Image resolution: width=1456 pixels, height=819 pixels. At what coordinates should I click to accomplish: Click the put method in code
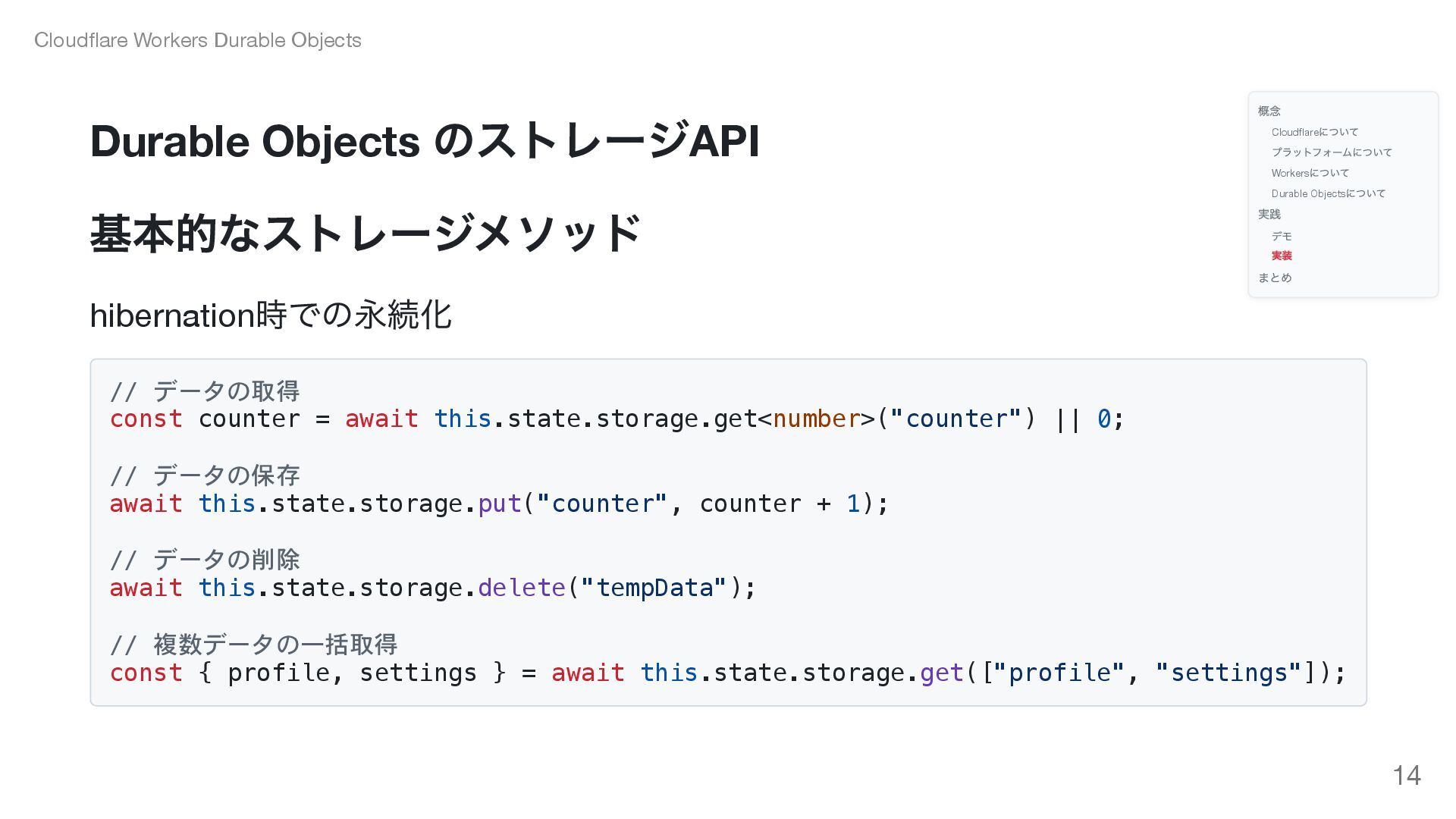tap(500, 504)
